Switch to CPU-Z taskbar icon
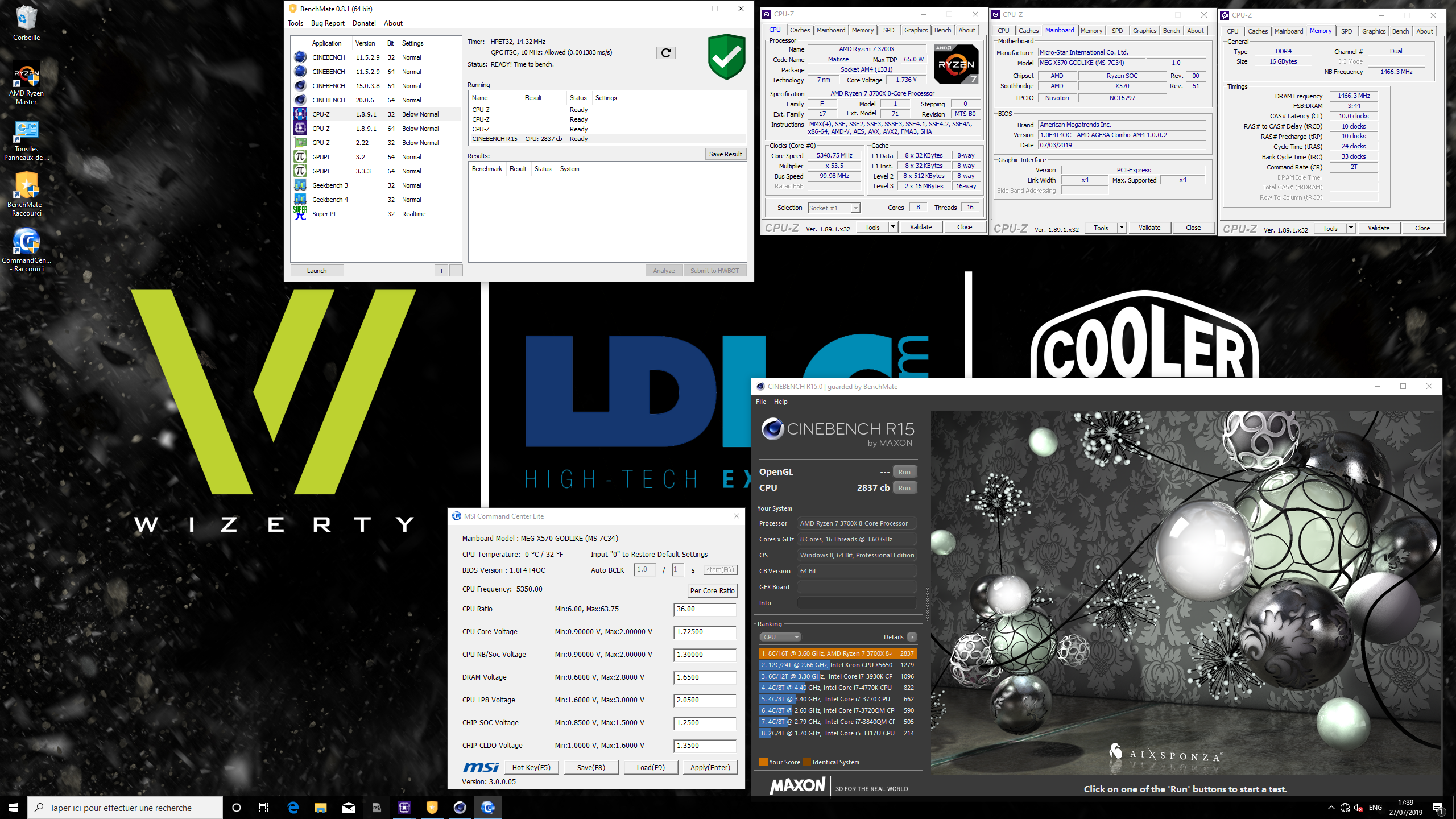This screenshot has height=819, width=1456. [404, 808]
